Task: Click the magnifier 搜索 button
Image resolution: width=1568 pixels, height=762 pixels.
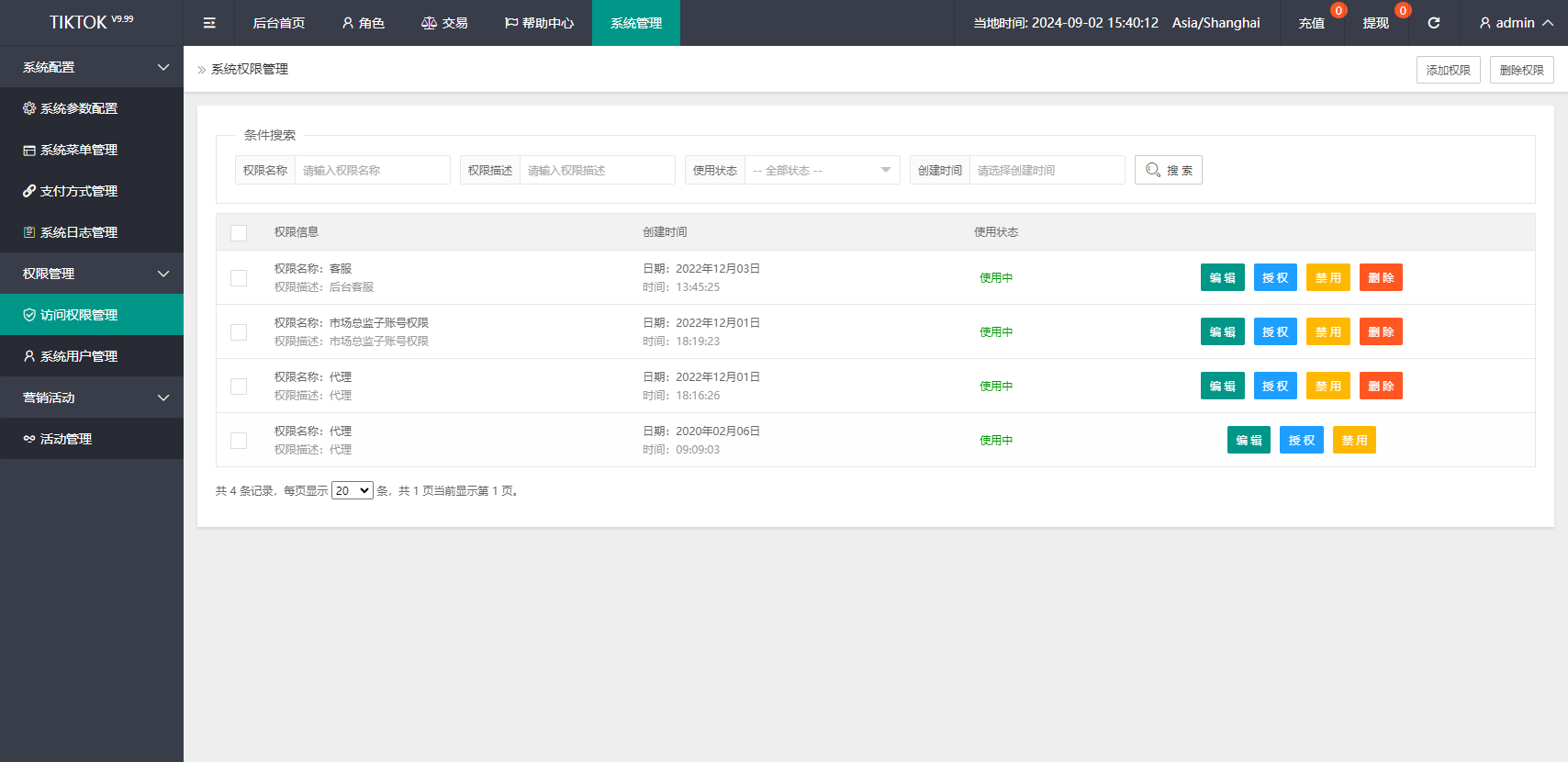Action: [1168, 170]
